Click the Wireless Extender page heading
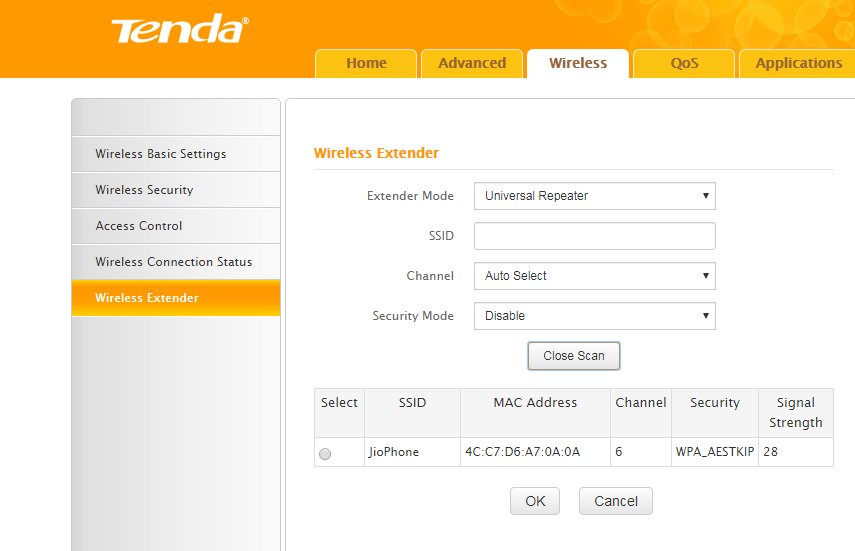This screenshot has height=551, width=855. (376, 153)
